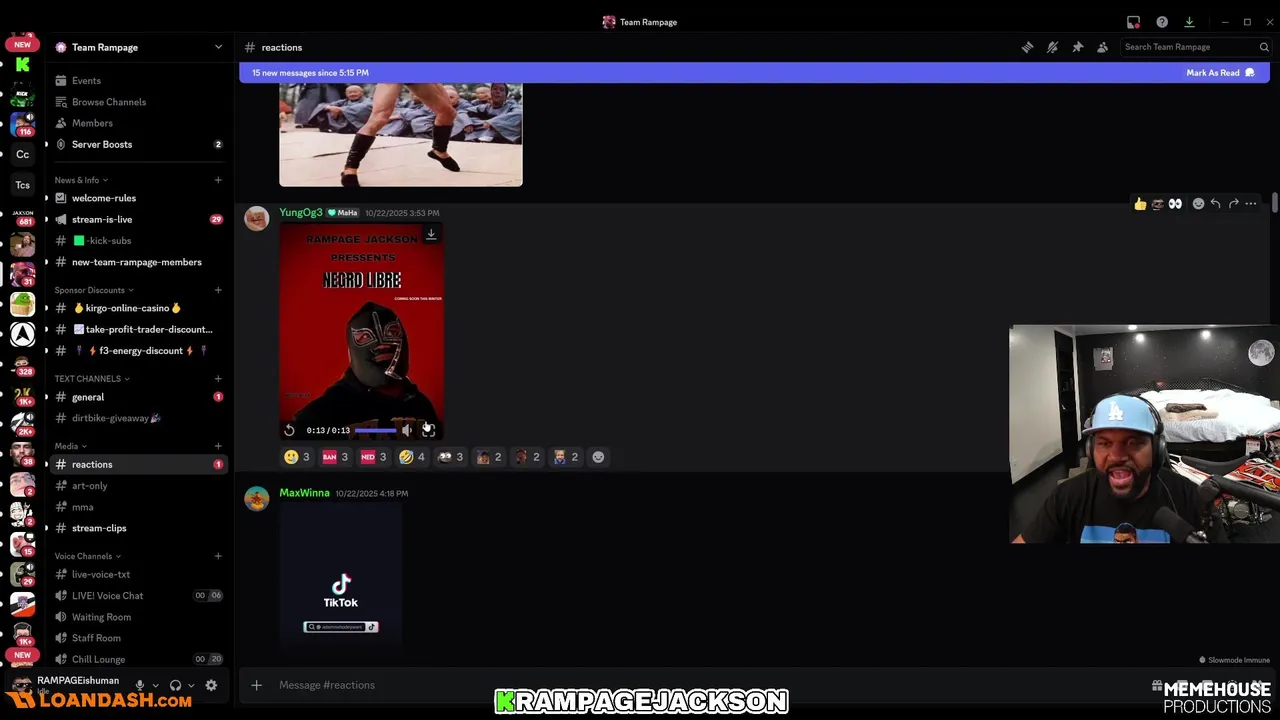
Task: Toggle headphones deafen in user panel
Action: click(x=175, y=685)
